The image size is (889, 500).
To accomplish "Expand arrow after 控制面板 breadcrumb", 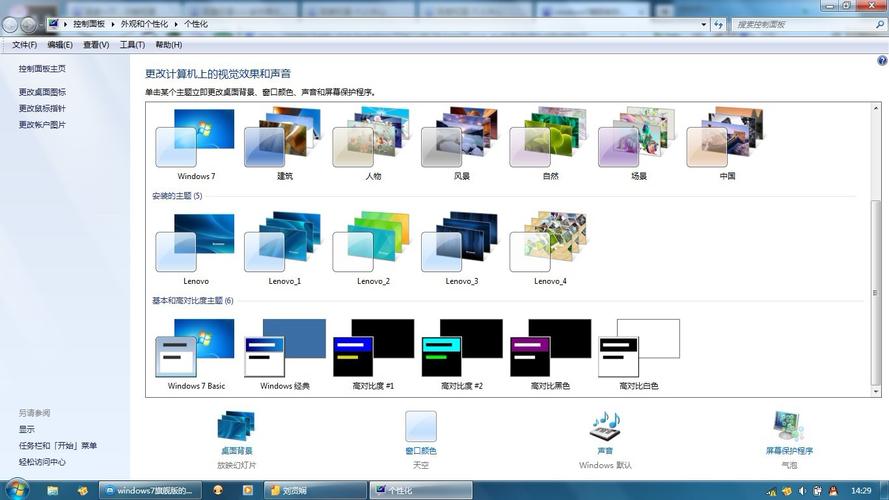I will coord(113,24).
